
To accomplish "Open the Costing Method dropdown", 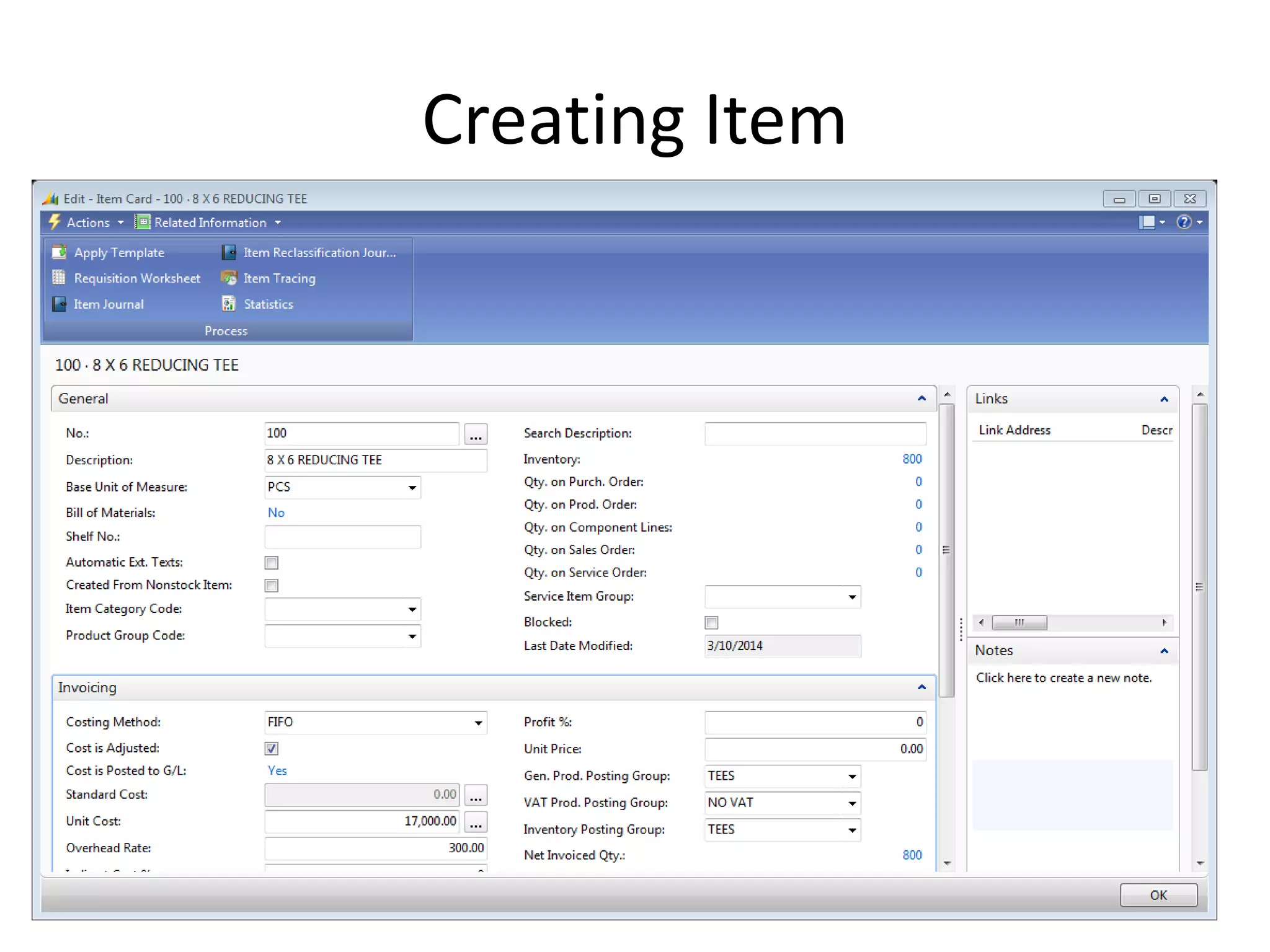I will [478, 723].
